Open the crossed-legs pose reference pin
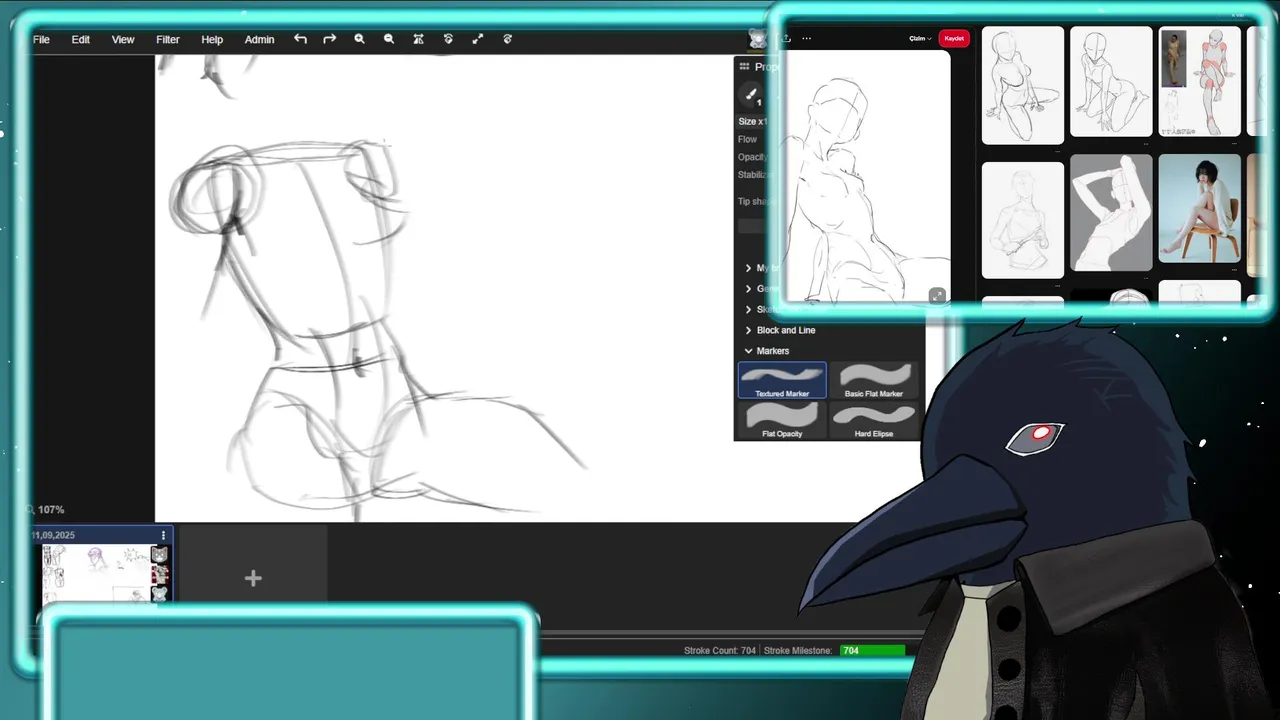 click(x=1199, y=81)
